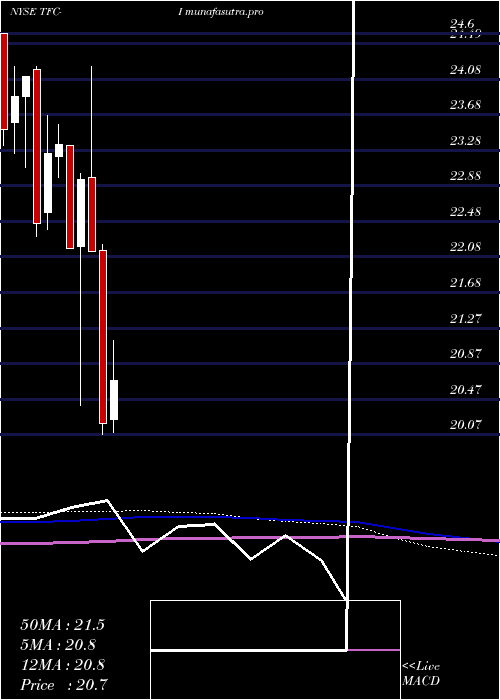Image resolution: width=500 pixels, height=700 pixels.
Task: Select the 22.88 price axis label
Action: (465, 176)
